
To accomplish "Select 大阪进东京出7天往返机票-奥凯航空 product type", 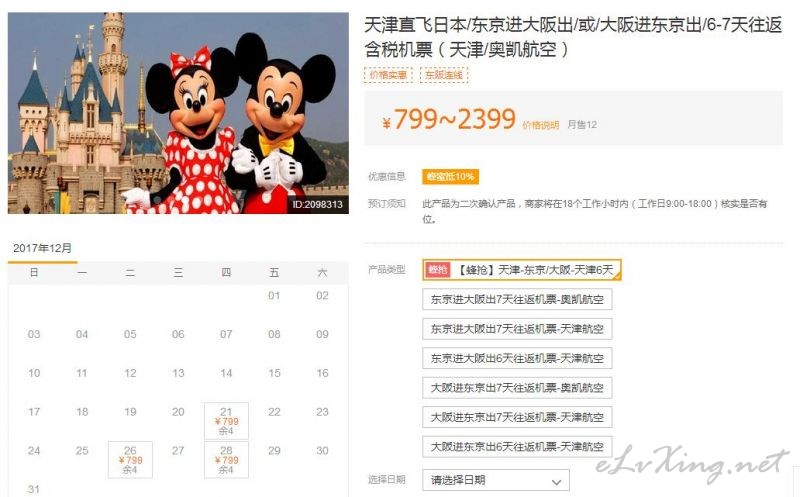I will (x=517, y=388).
